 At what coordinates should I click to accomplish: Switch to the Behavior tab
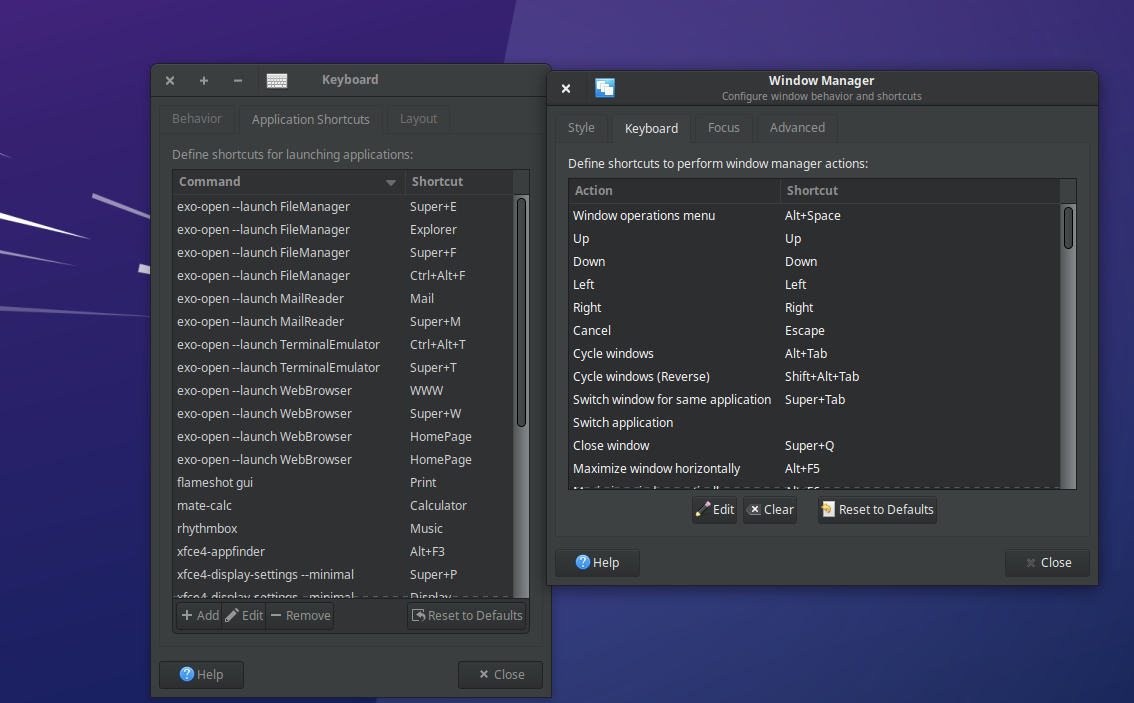click(197, 119)
